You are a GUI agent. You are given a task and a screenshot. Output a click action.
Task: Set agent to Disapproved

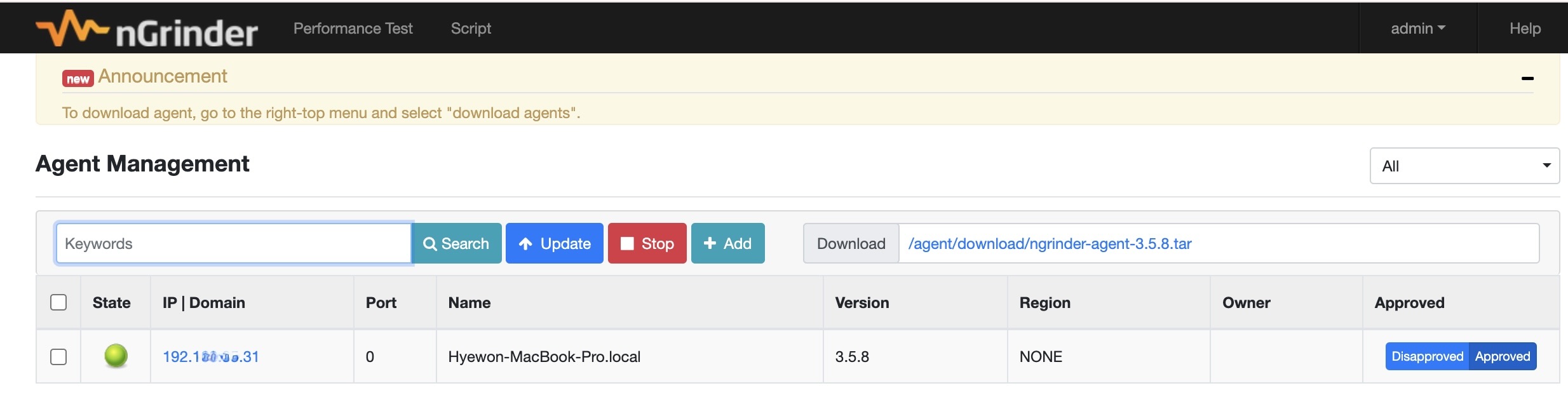pyautogui.click(x=1427, y=356)
